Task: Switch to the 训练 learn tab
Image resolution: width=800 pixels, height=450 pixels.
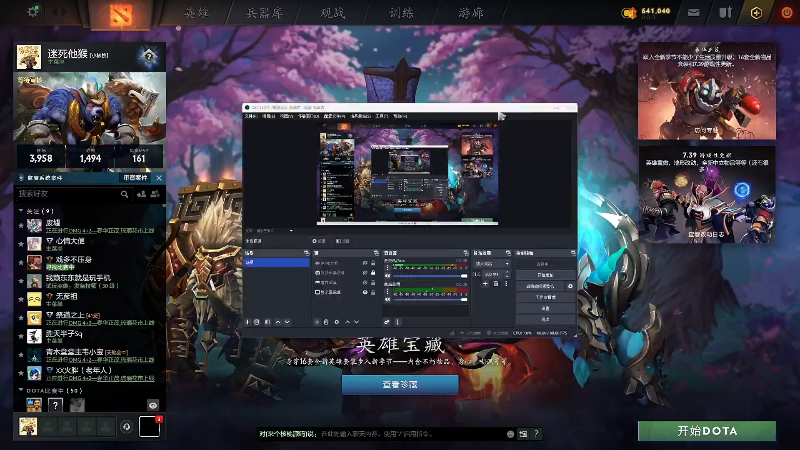Action: click(x=402, y=13)
